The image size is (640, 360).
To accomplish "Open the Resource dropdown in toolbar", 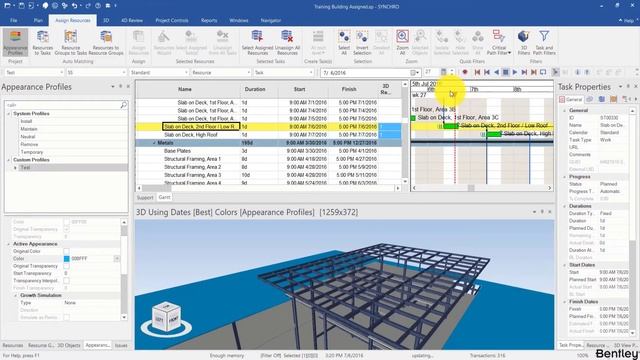I will (x=249, y=72).
